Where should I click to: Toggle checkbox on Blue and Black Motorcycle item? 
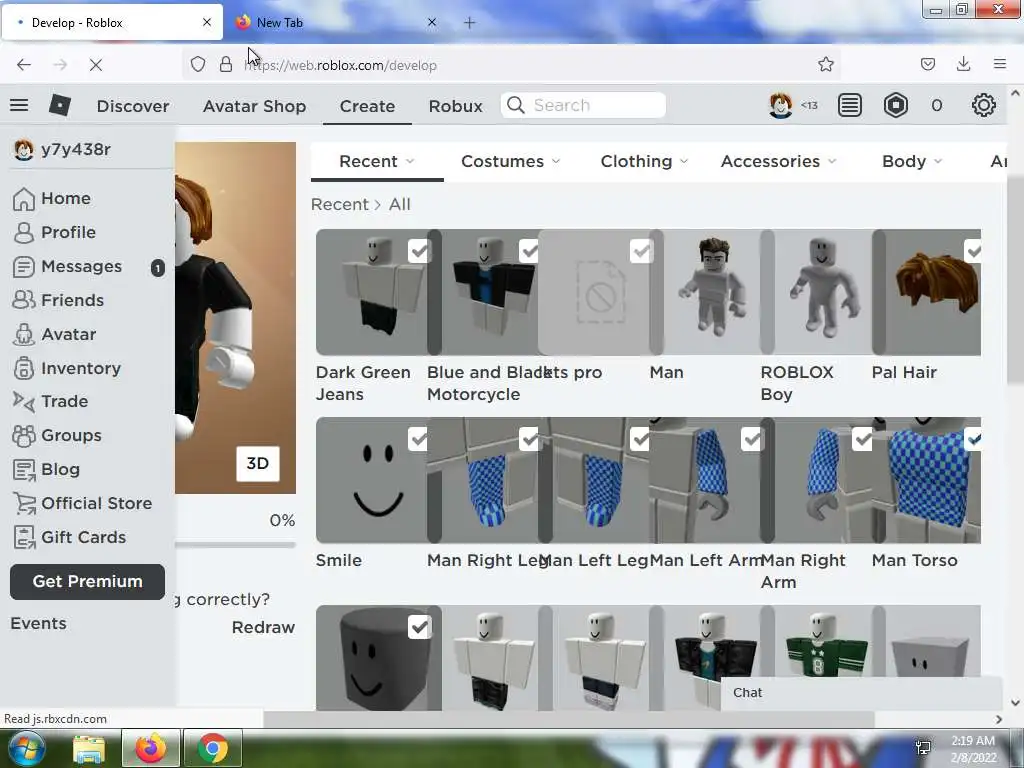tap(529, 251)
